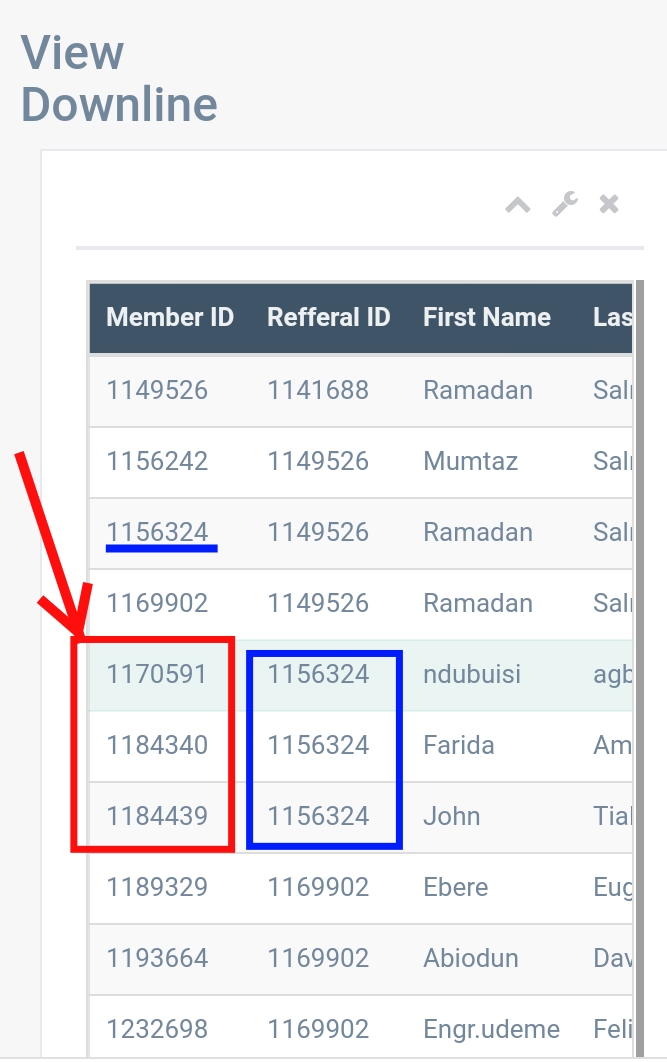667x1062 pixels.
Task: Sort by Member ID column header
Action: click(x=170, y=318)
